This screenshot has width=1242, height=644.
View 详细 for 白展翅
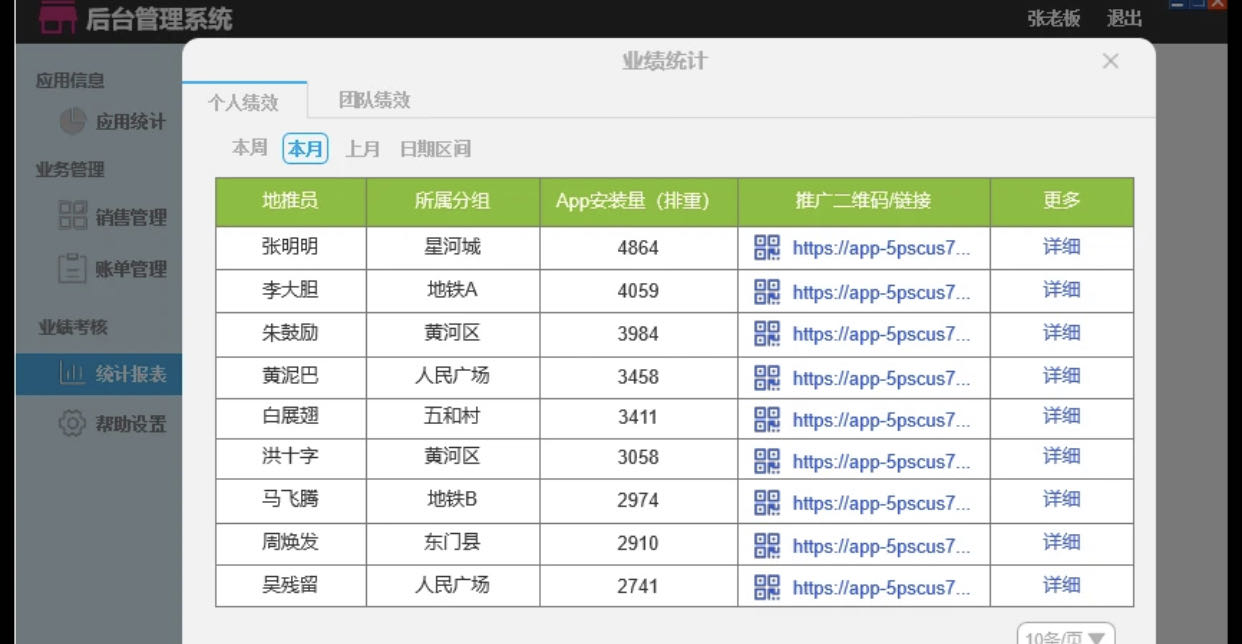[1062, 416]
